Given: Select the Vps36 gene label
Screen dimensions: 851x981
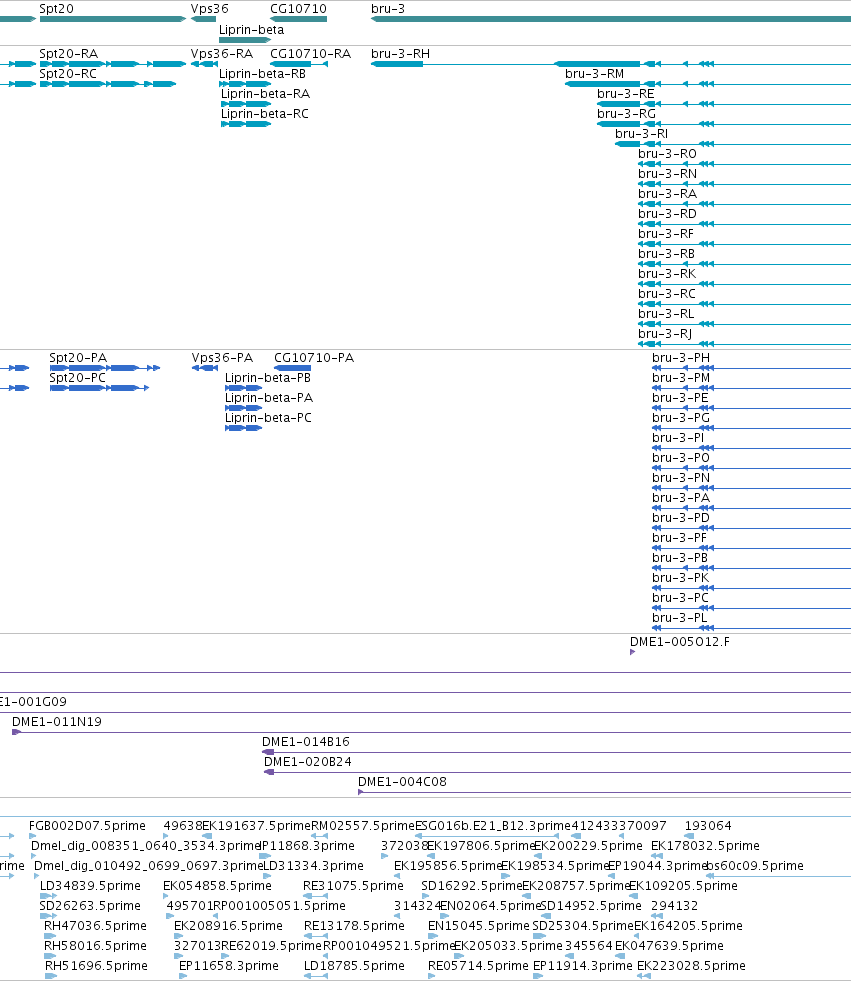Looking at the screenshot, I should point(210,9).
